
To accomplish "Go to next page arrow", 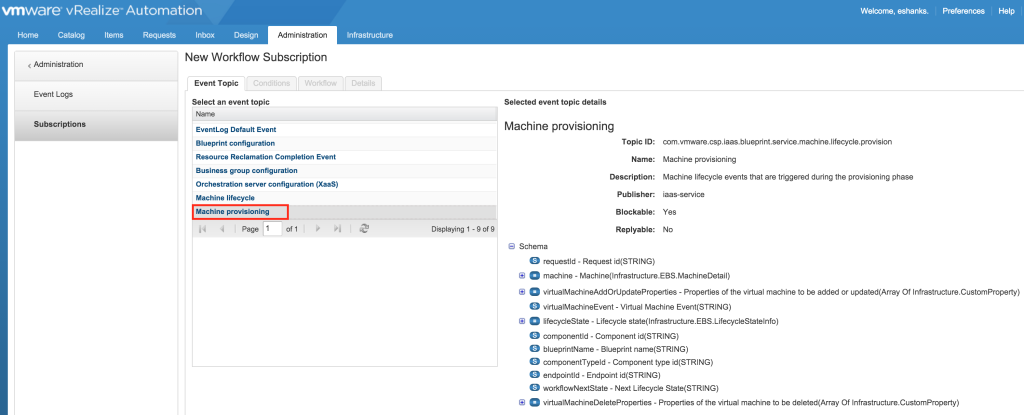I will tap(317, 229).
